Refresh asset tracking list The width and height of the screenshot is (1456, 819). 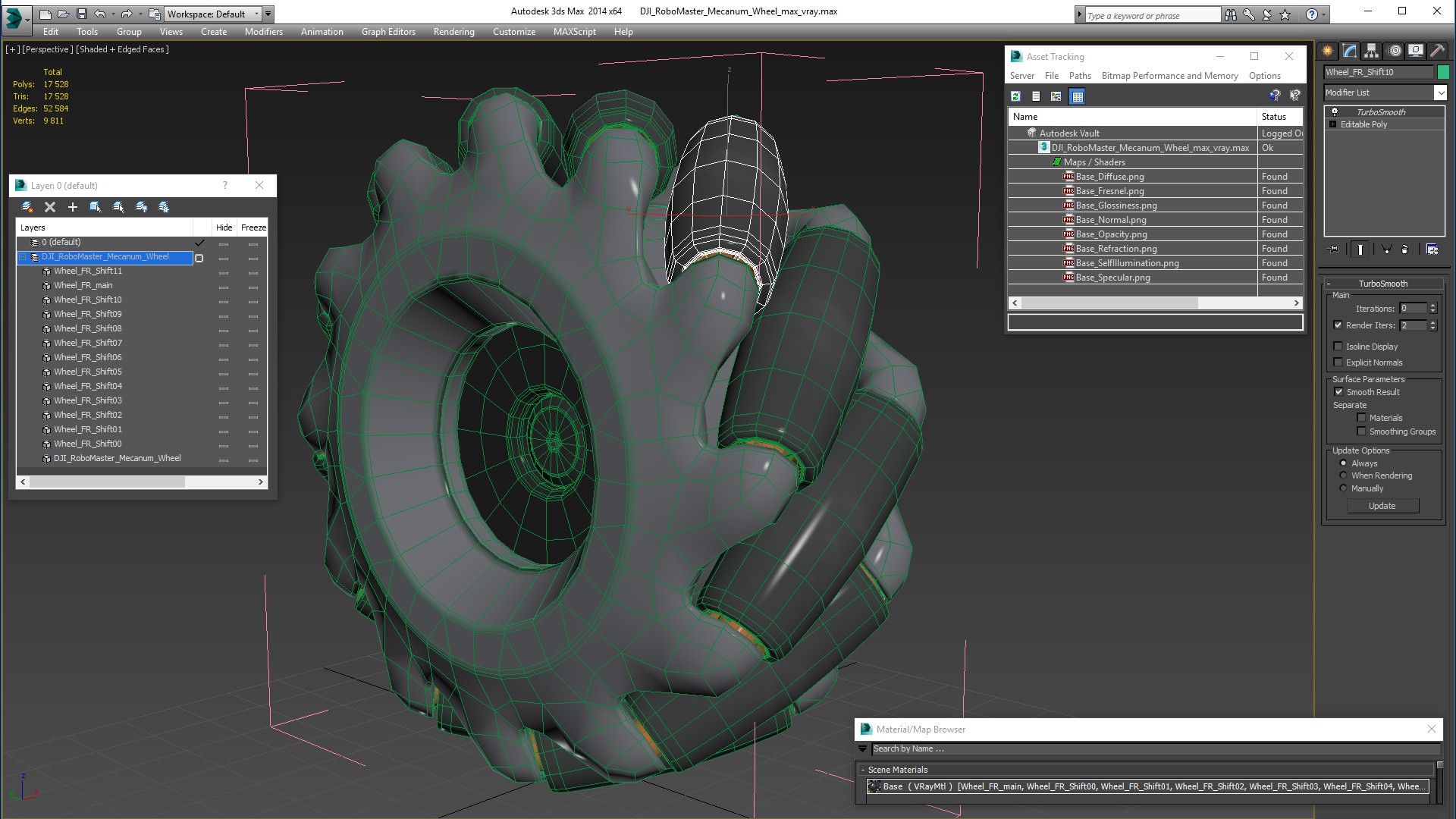[x=1015, y=96]
